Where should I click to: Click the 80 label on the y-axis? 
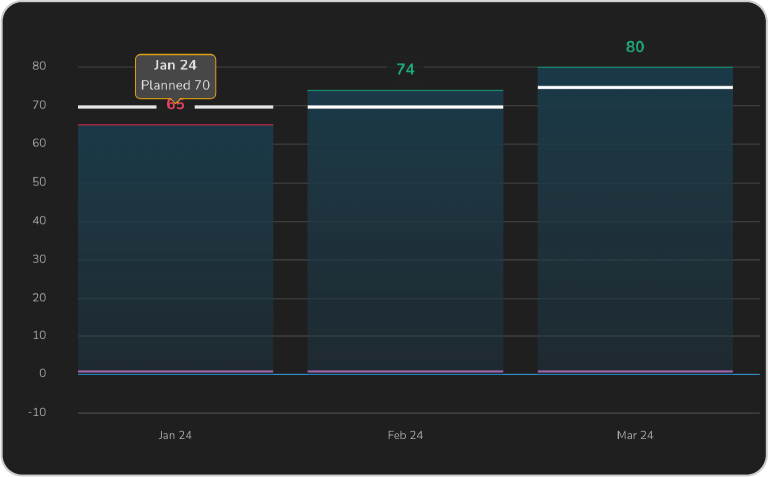[39, 67]
